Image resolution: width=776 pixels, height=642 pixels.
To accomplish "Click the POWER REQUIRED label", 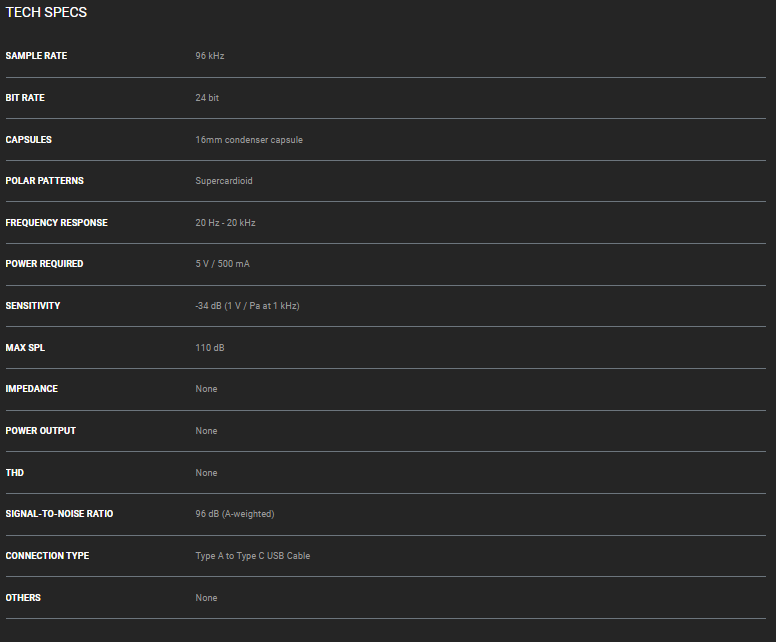I will point(44,264).
